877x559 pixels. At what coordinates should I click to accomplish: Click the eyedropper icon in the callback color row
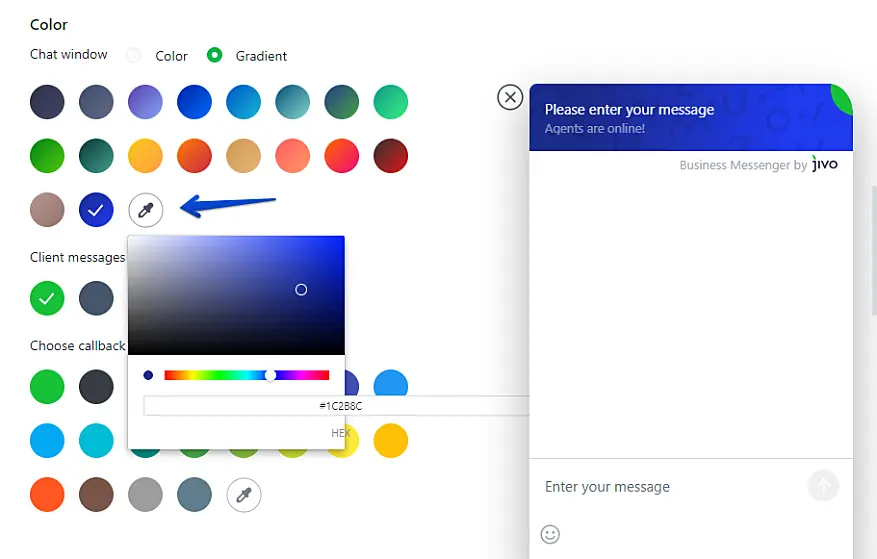244,494
